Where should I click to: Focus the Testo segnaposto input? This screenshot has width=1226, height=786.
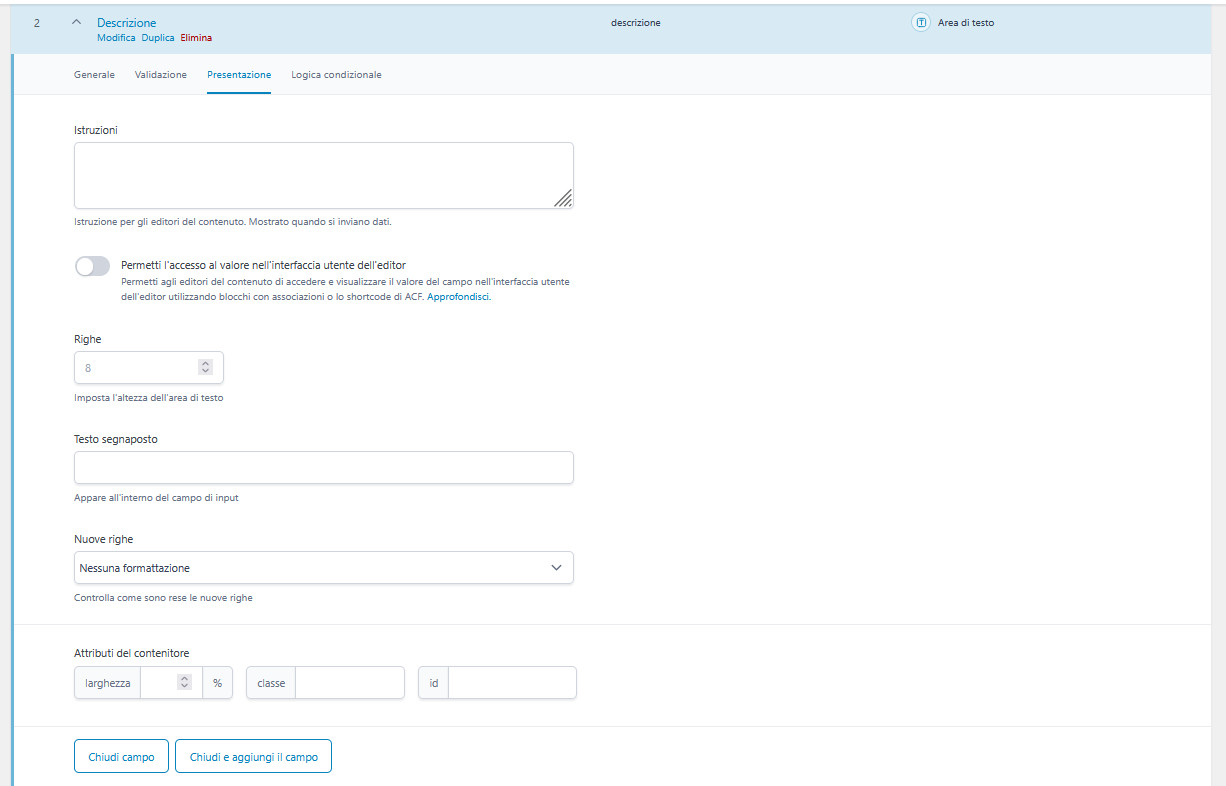324,467
